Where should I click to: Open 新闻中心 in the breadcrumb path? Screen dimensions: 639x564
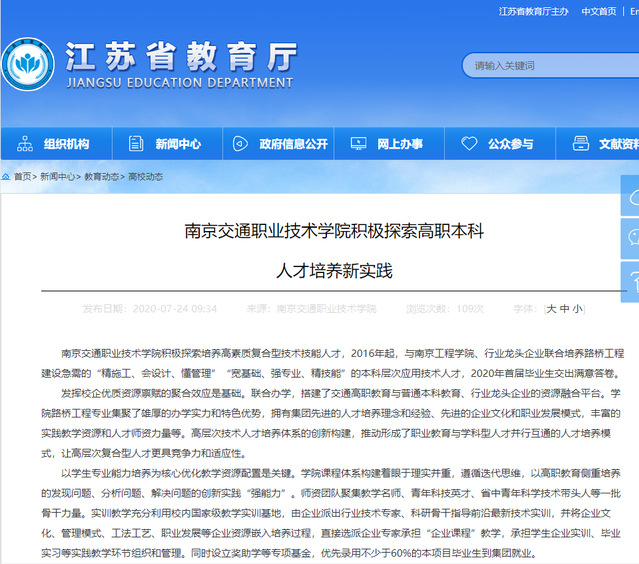coord(56,176)
